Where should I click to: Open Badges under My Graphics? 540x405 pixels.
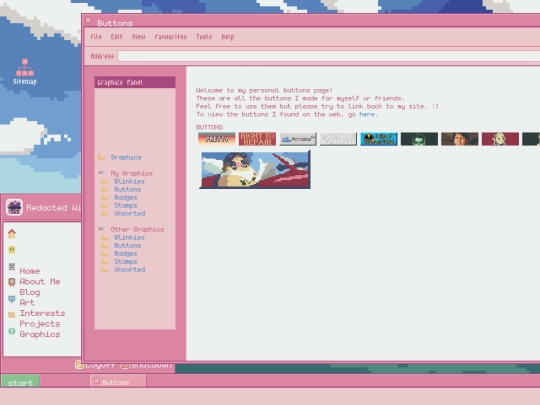pos(126,197)
